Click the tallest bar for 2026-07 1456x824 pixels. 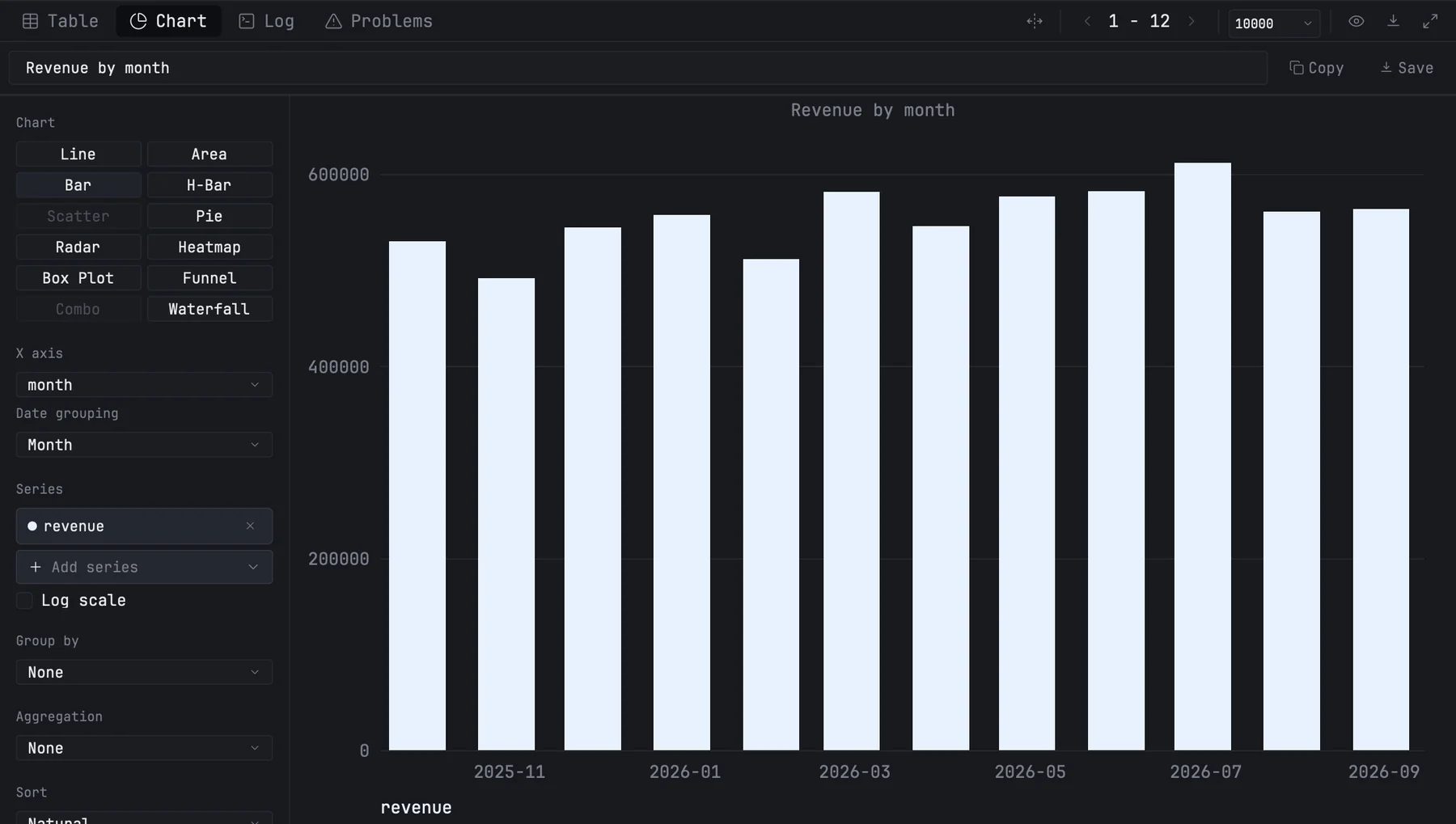click(x=1202, y=456)
